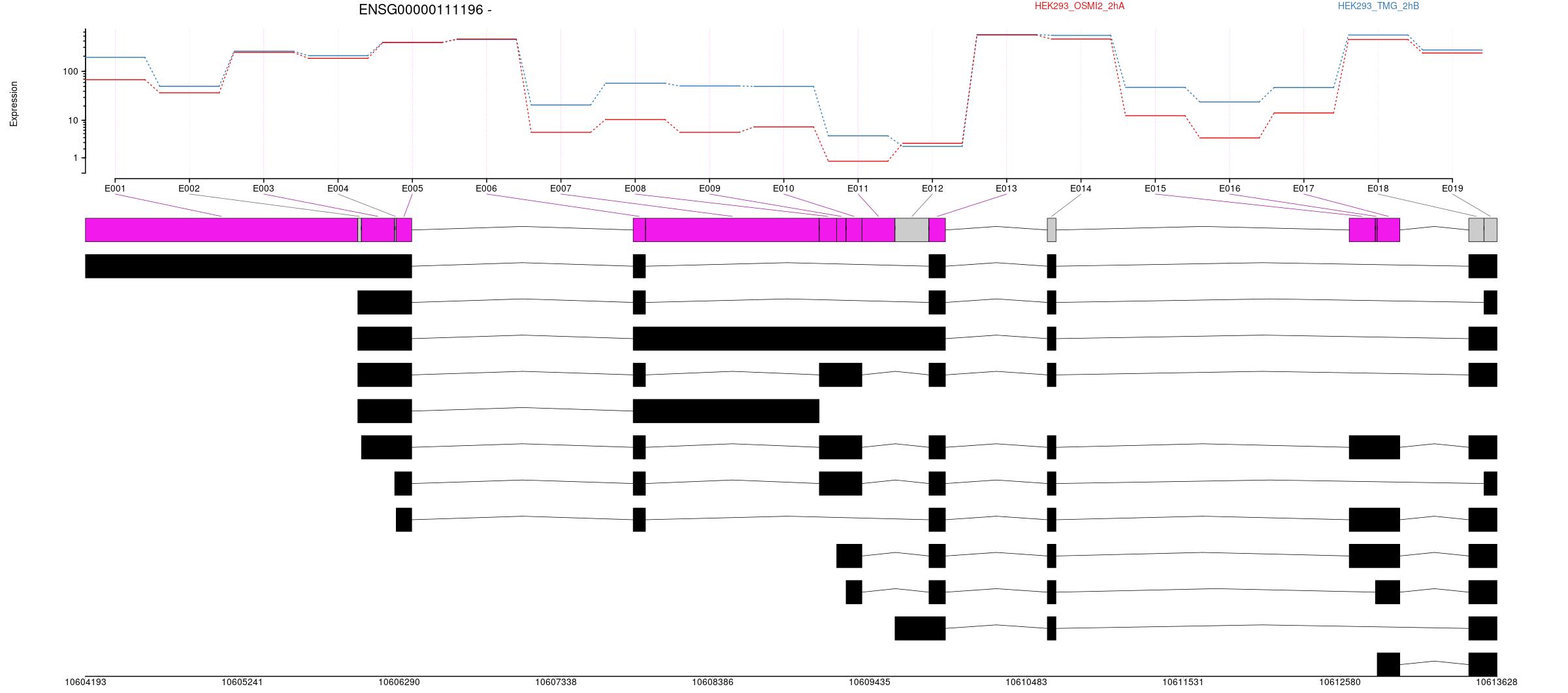Click genomic coordinate 10612580
The height and width of the screenshot is (693, 1568).
tap(1340, 682)
